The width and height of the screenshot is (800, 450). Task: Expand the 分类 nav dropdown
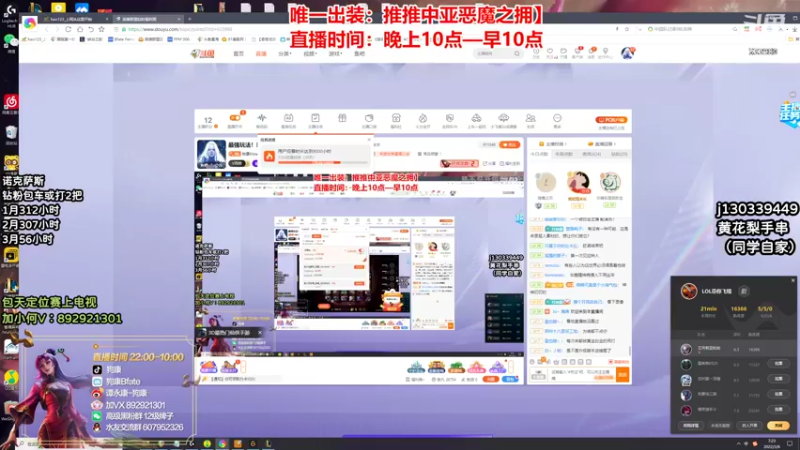click(x=284, y=54)
